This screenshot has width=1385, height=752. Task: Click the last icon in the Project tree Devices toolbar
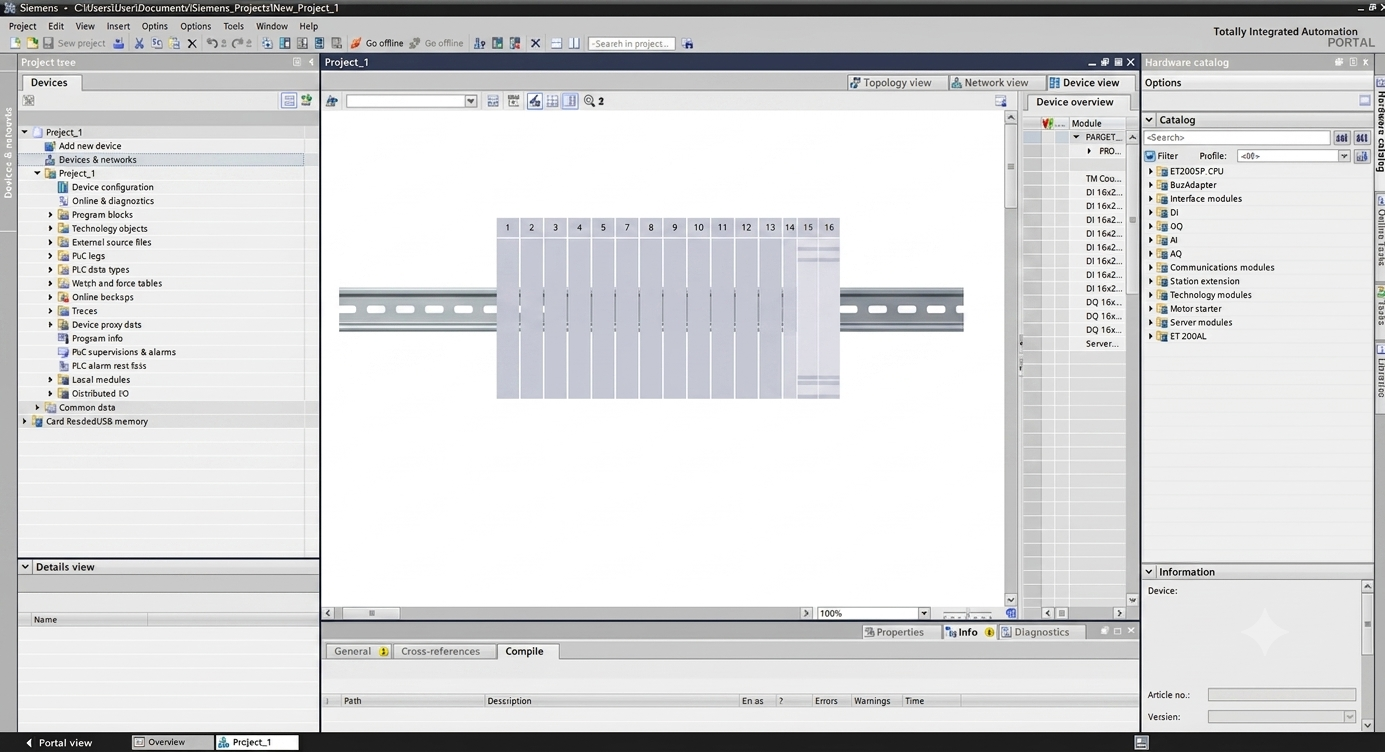coord(306,101)
